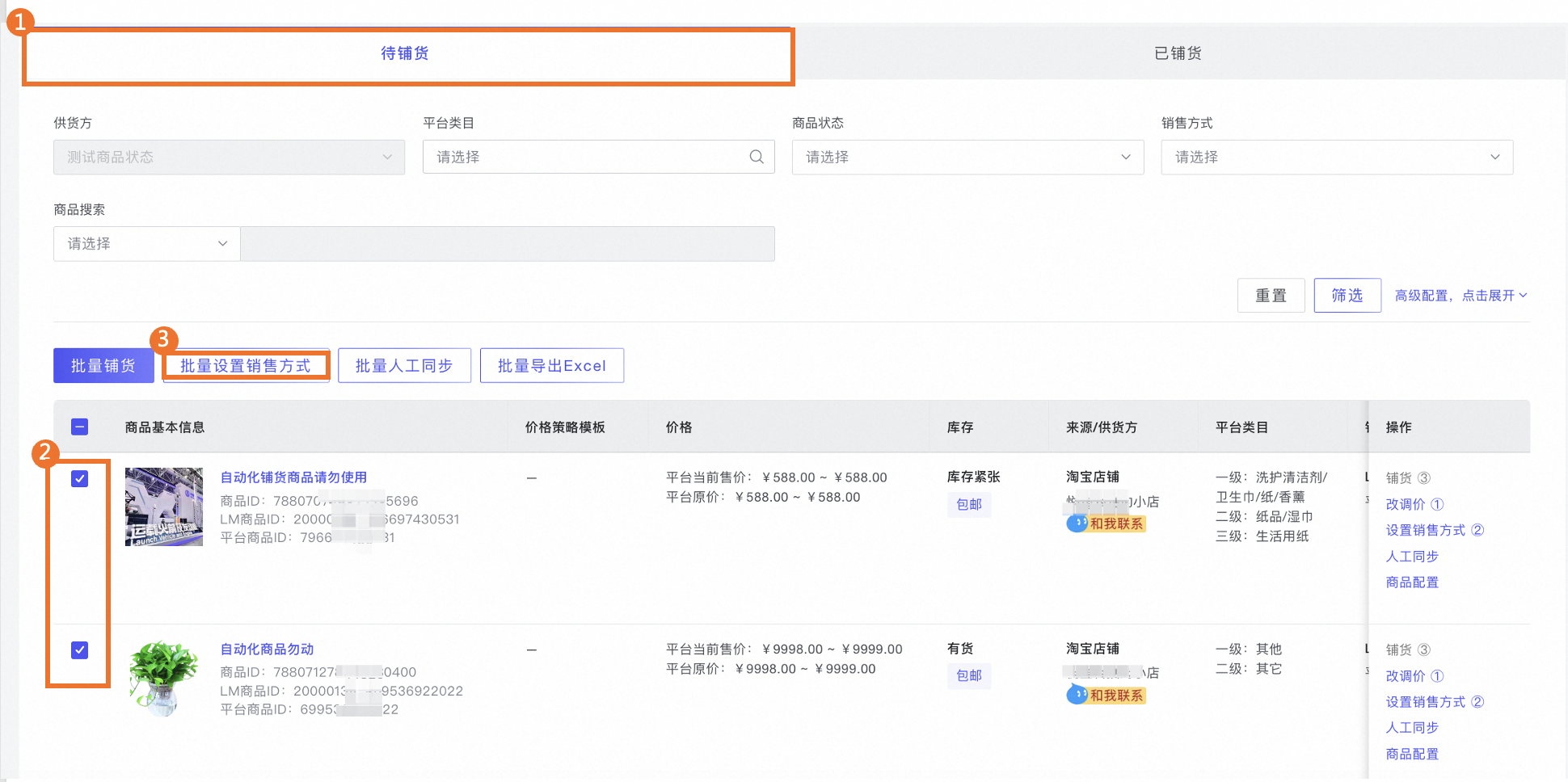Click 商品配置 in the second row

(1412, 753)
